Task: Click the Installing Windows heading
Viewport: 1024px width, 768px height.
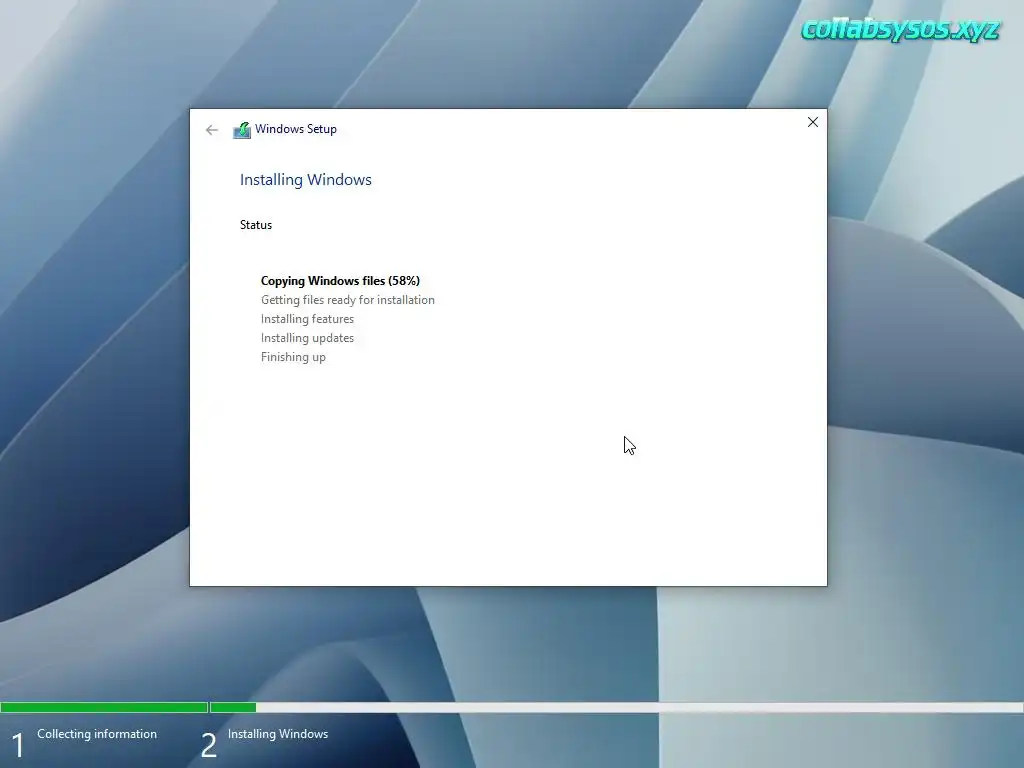Action: click(x=306, y=180)
